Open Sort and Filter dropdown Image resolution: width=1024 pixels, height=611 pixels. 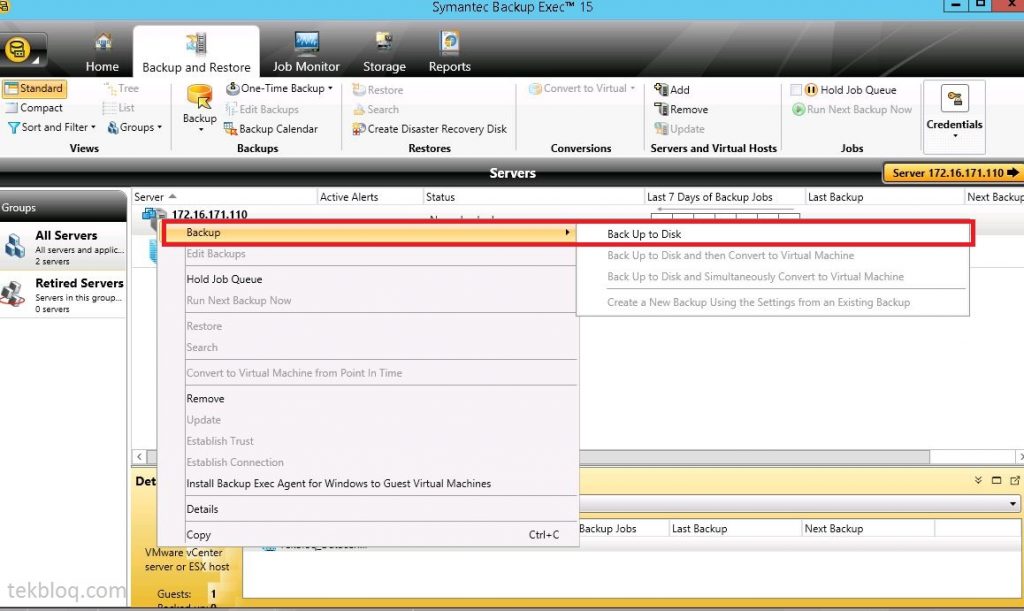(52, 127)
